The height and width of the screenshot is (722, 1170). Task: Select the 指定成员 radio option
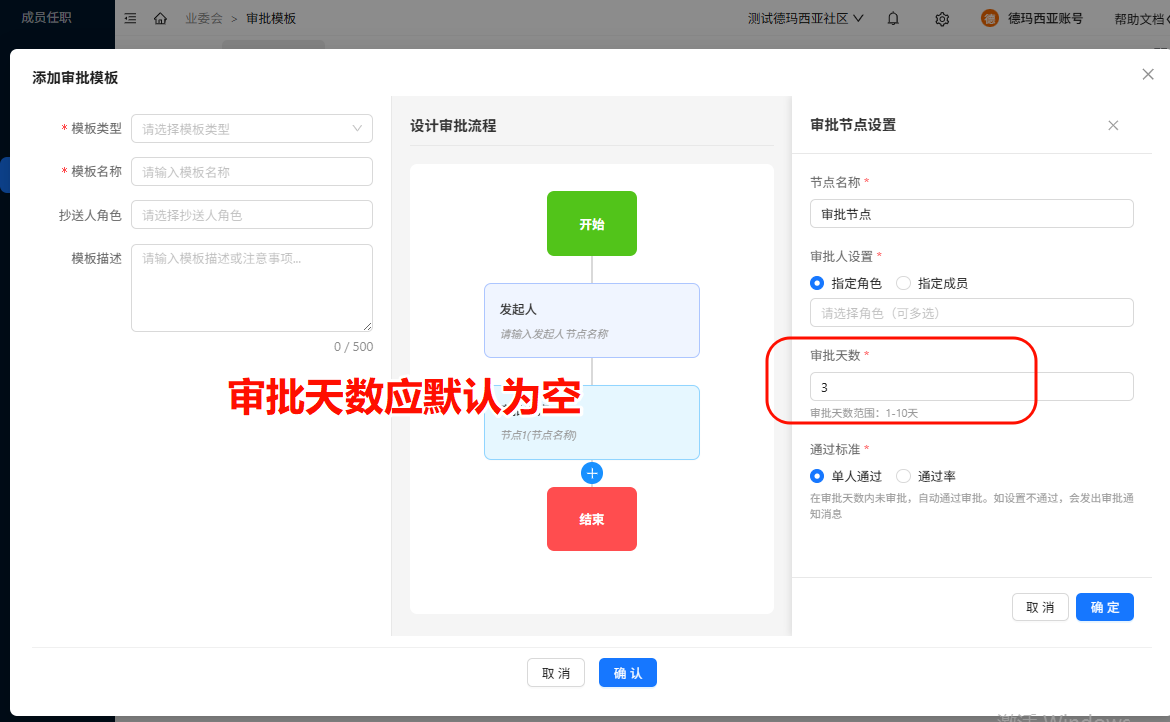904,283
